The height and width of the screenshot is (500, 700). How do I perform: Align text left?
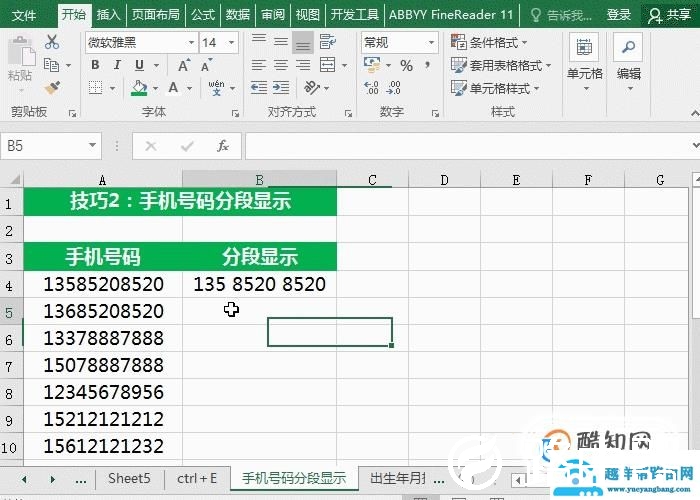pos(259,65)
